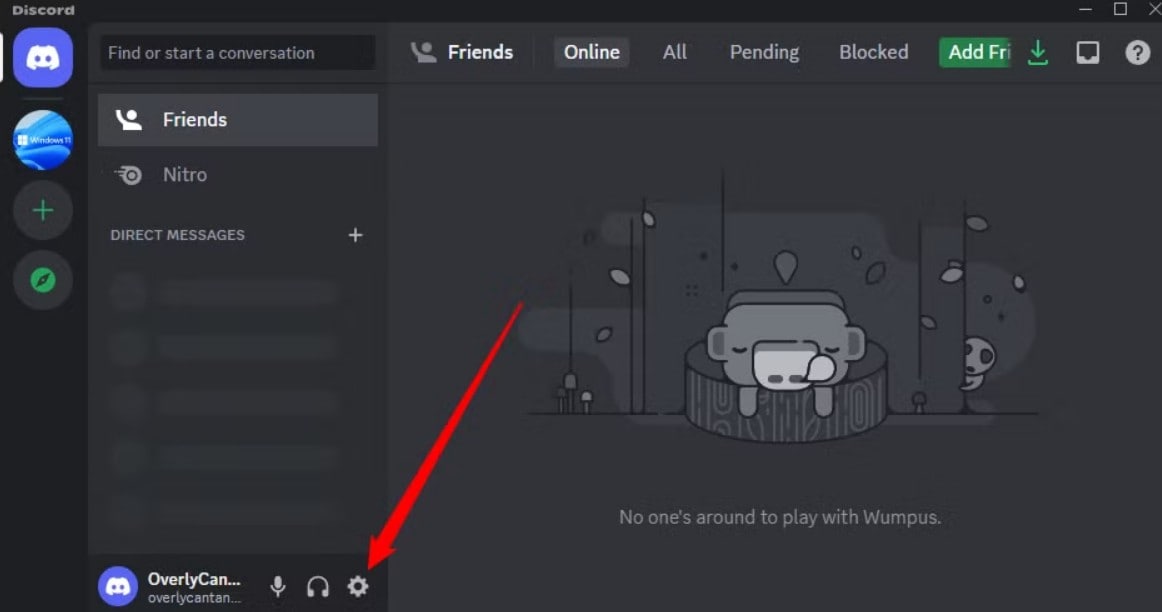The width and height of the screenshot is (1162, 612).
Task: Add a server with plus icon
Action: pos(43,210)
